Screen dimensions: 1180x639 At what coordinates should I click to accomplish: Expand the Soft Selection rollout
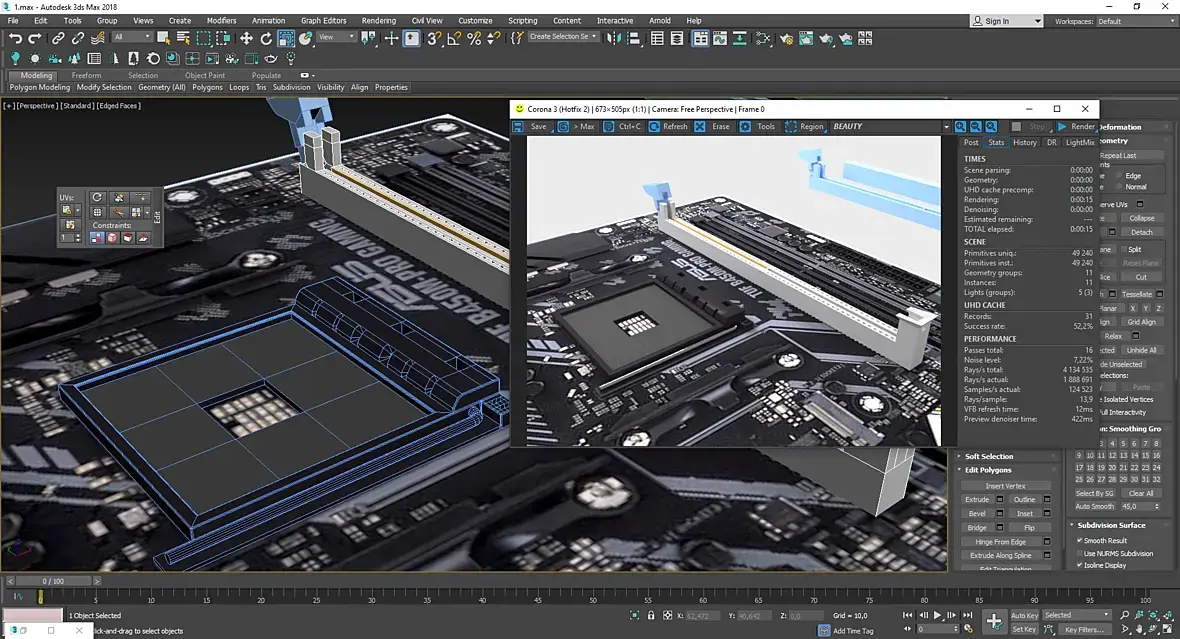[989, 457]
